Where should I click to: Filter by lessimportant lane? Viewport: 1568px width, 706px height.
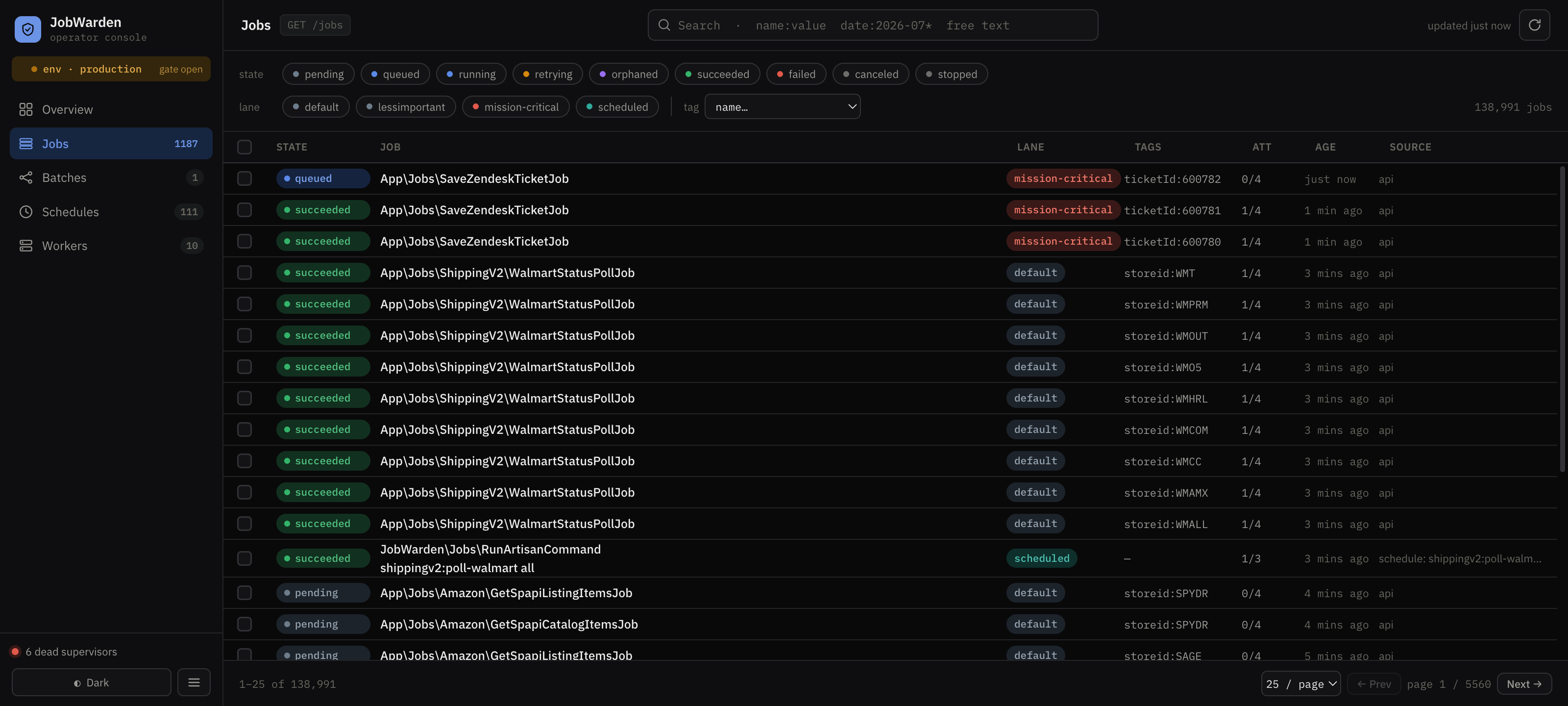[405, 106]
